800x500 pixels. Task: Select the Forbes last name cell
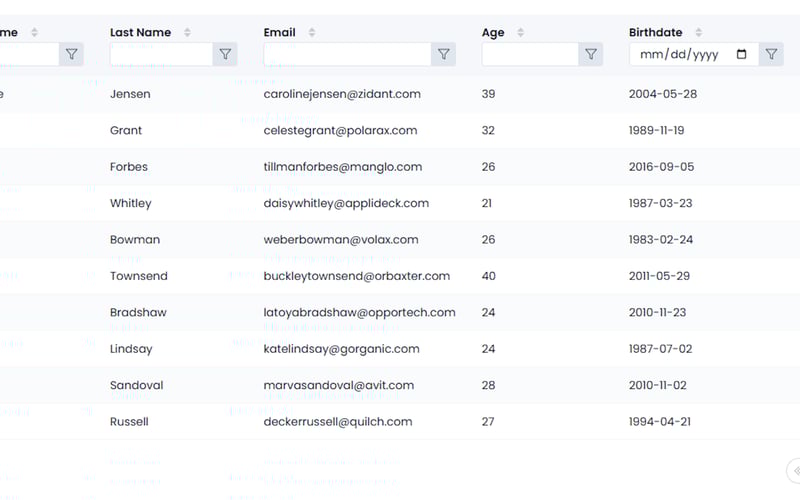click(x=129, y=167)
